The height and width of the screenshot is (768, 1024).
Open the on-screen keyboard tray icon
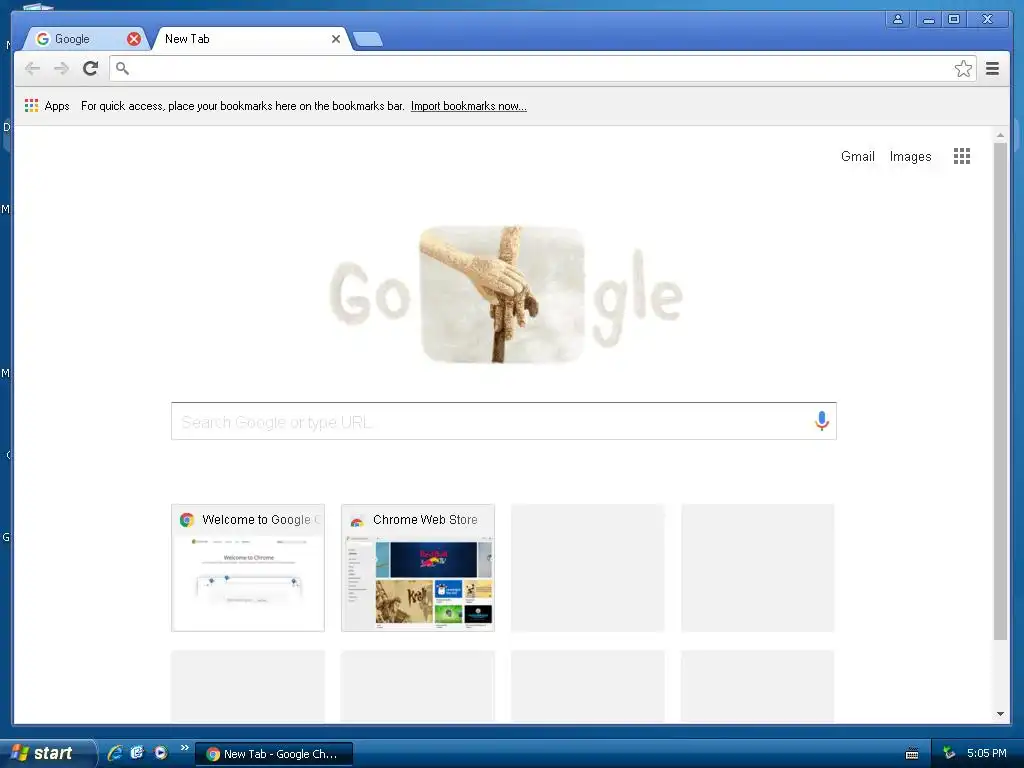point(912,754)
